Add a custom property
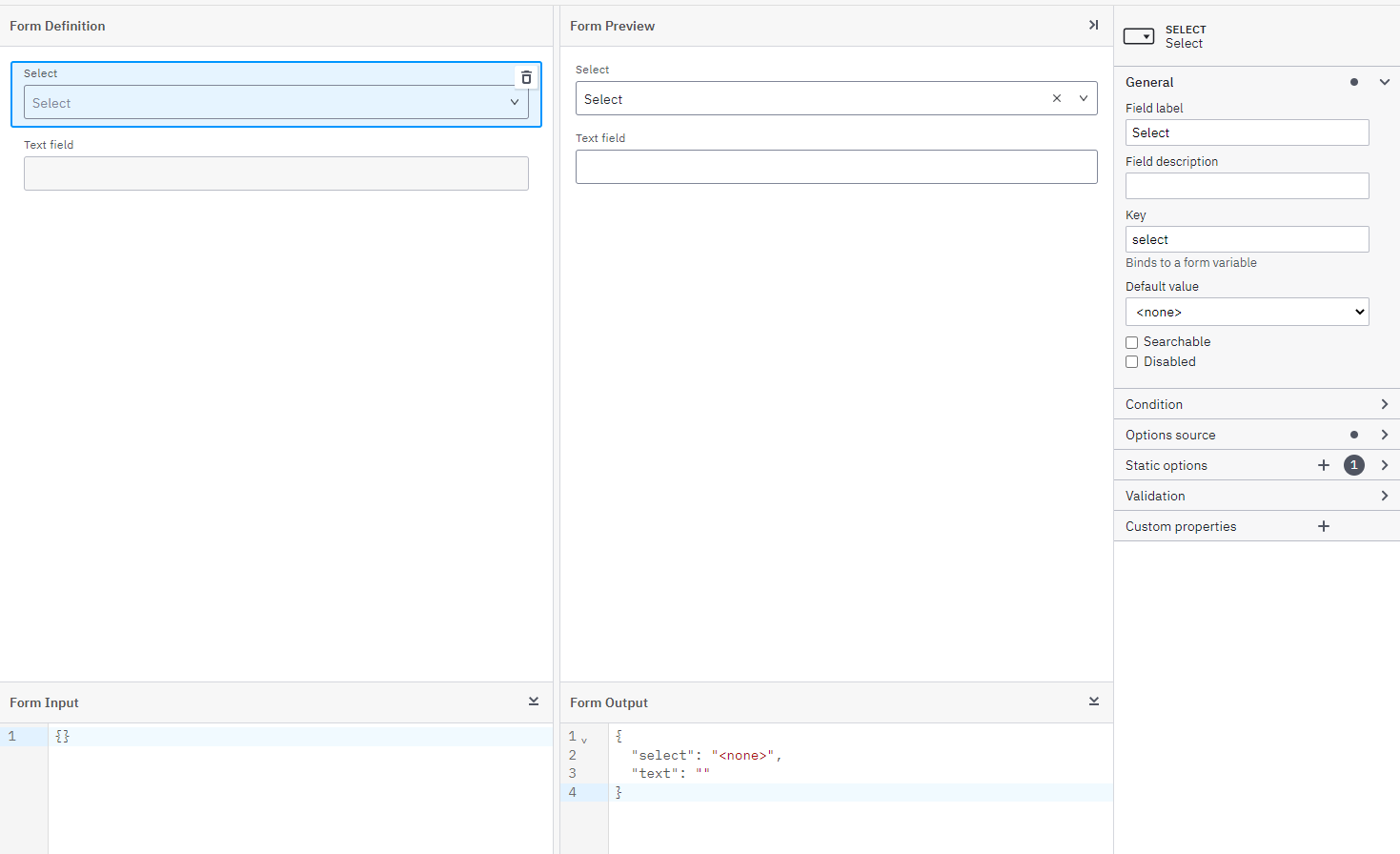1400x854 pixels. click(x=1323, y=525)
